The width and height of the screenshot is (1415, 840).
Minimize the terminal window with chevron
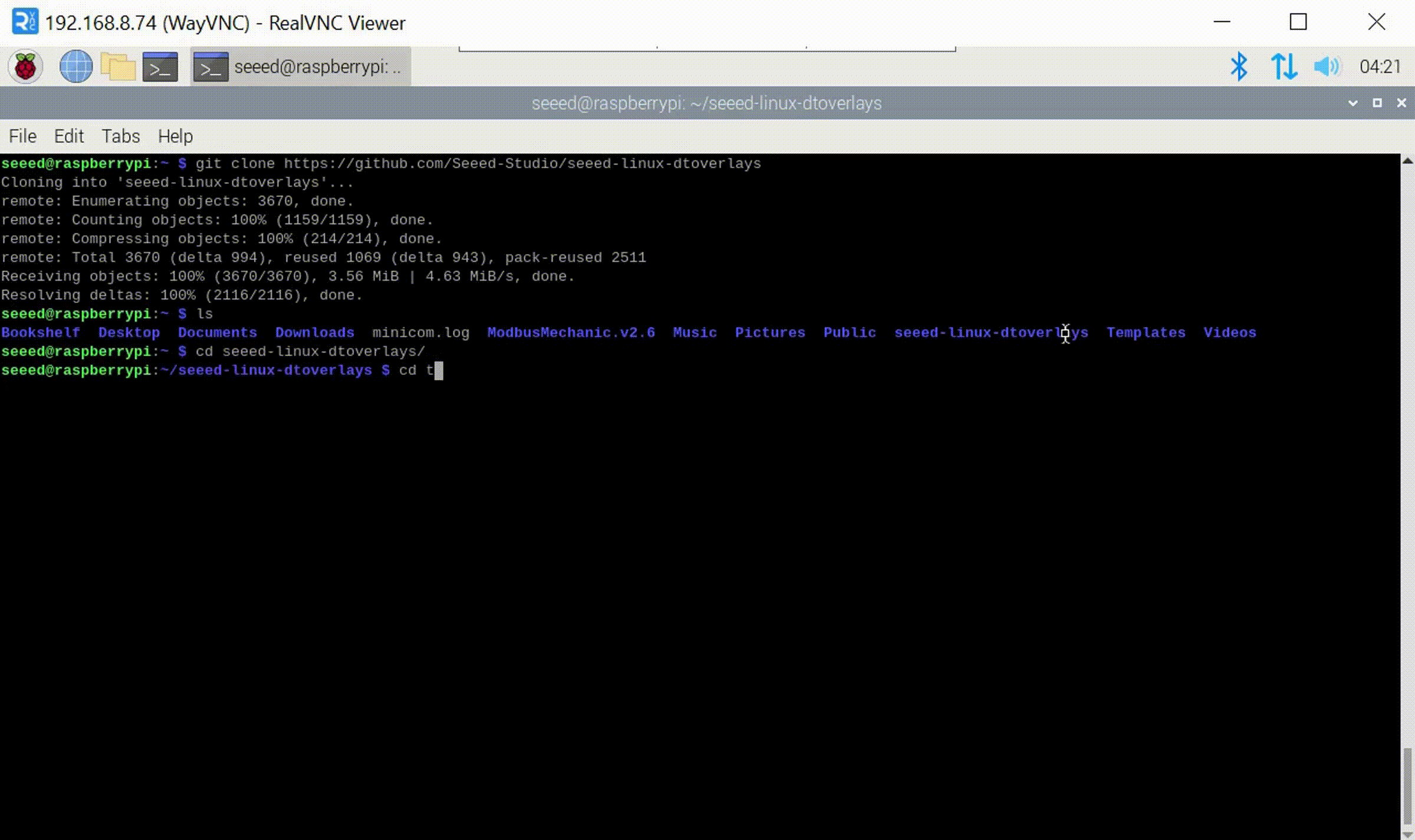pyautogui.click(x=1353, y=103)
